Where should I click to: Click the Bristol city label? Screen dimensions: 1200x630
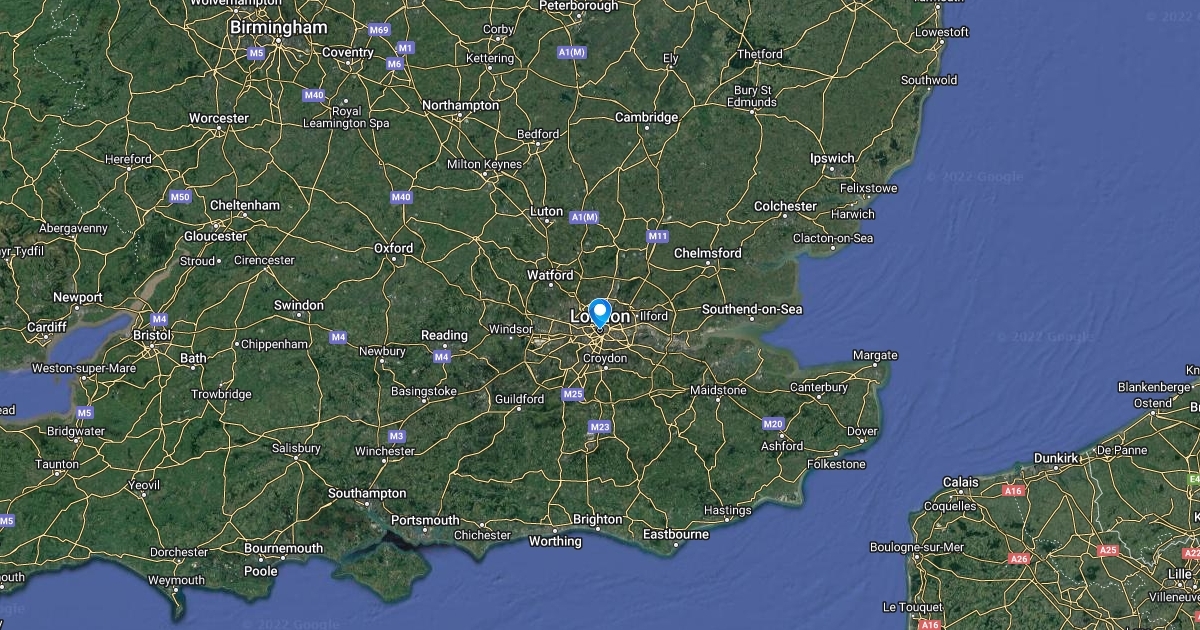152,336
